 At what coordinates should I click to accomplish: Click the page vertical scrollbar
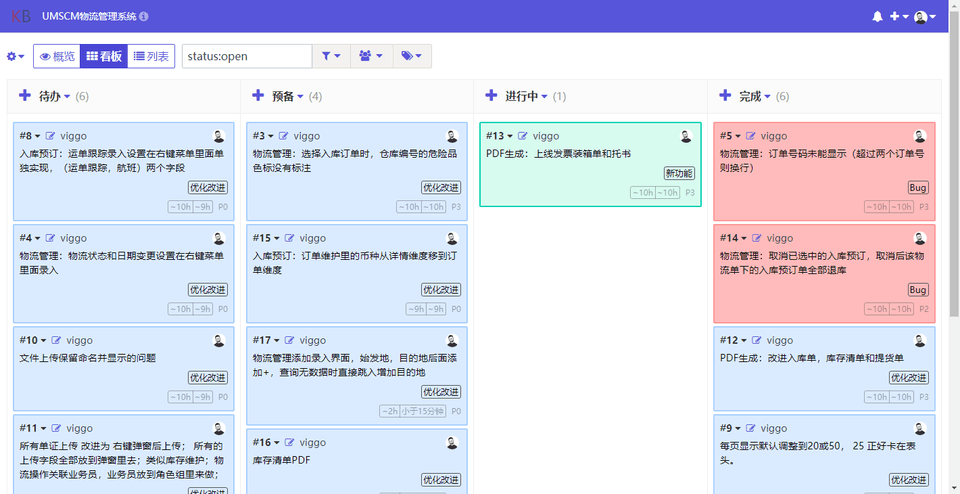point(954,165)
